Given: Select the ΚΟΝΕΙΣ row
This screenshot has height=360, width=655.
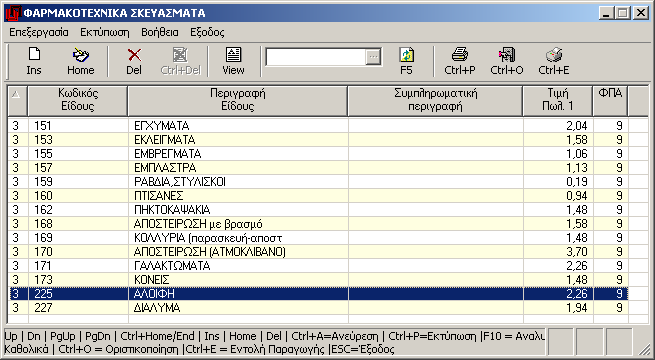Looking at the screenshot, I should point(318,280).
